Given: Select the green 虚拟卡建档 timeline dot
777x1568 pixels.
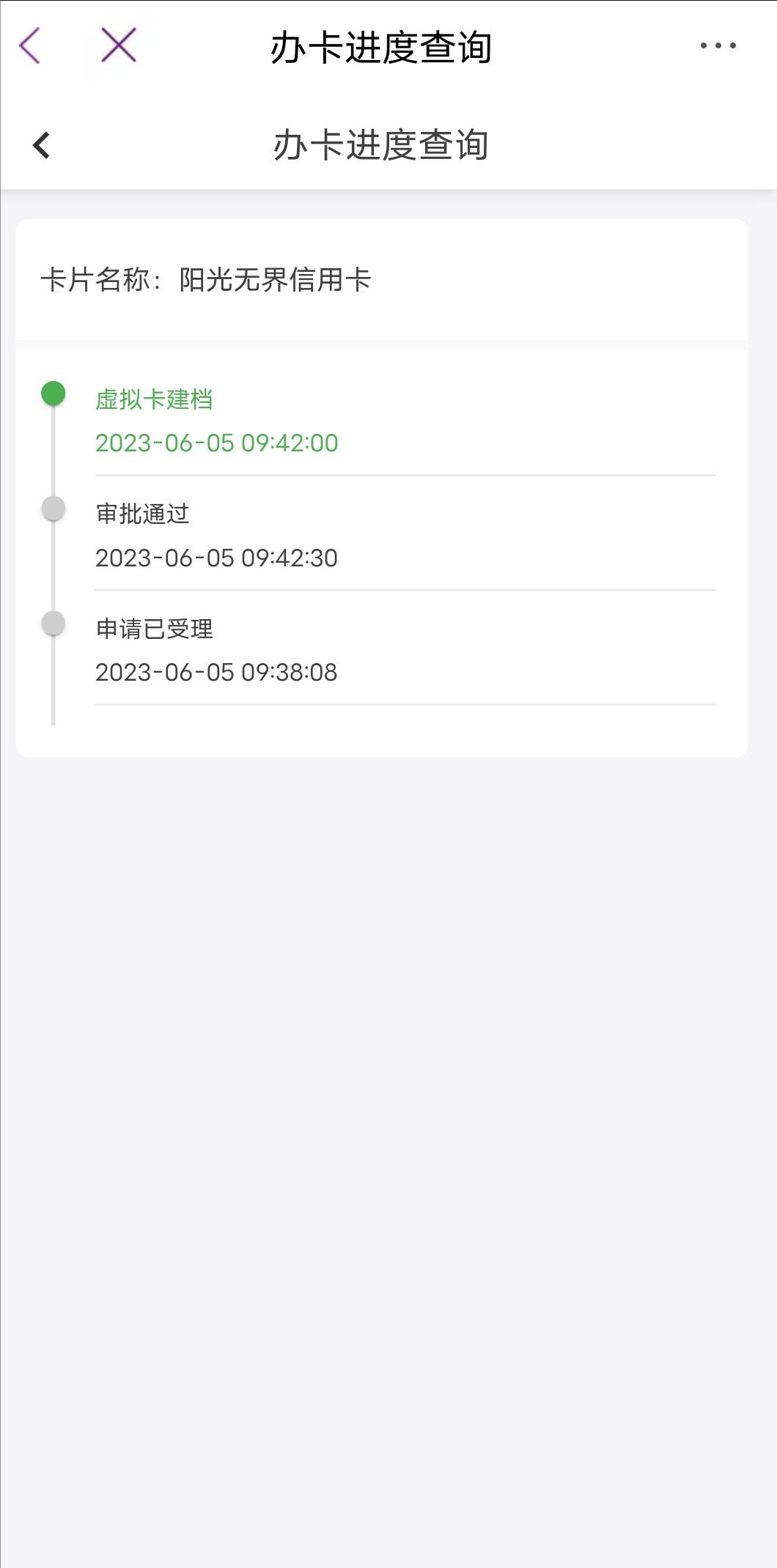Looking at the screenshot, I should pyautogui.click(x=53, y=393).
